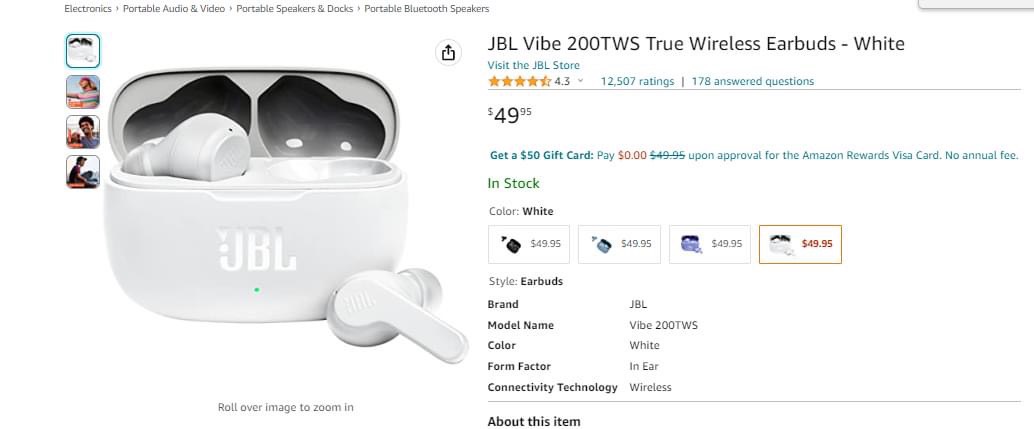Go to Portable Bluetooth Speakers breadcrumb
Viewport: 1034px width, 429px height.
(x=427, y=9)
